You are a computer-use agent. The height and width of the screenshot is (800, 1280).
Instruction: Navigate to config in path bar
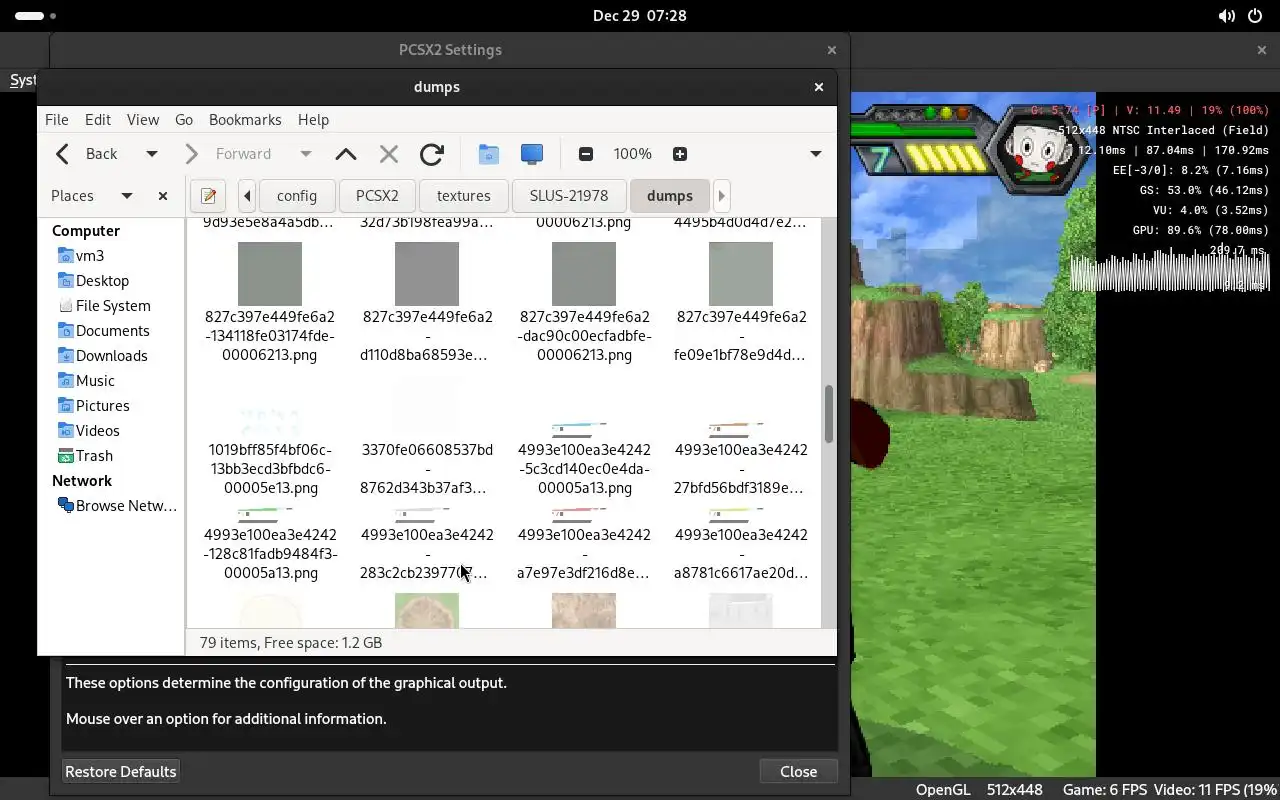[297, 196]
